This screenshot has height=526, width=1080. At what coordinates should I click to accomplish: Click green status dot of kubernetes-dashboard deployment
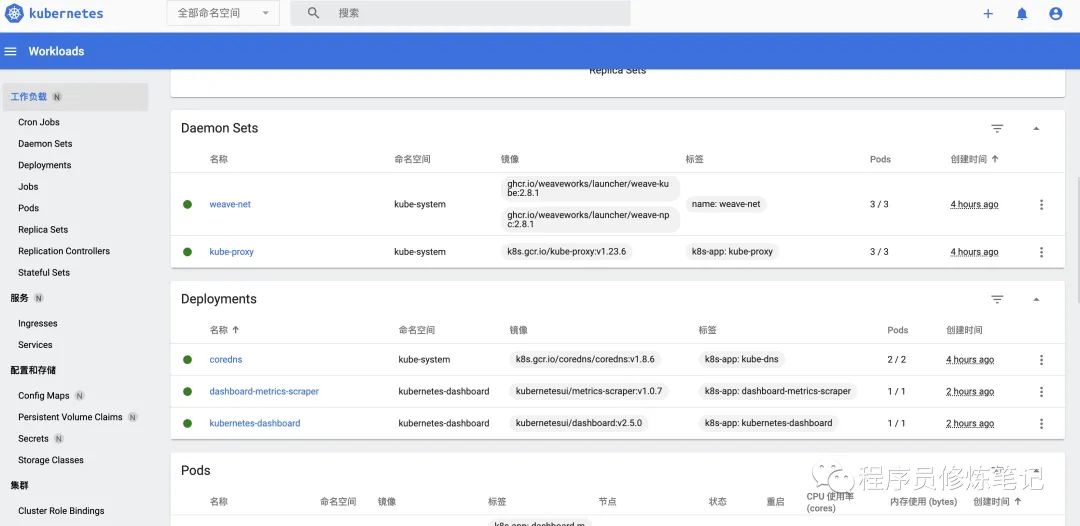(187, 423)
